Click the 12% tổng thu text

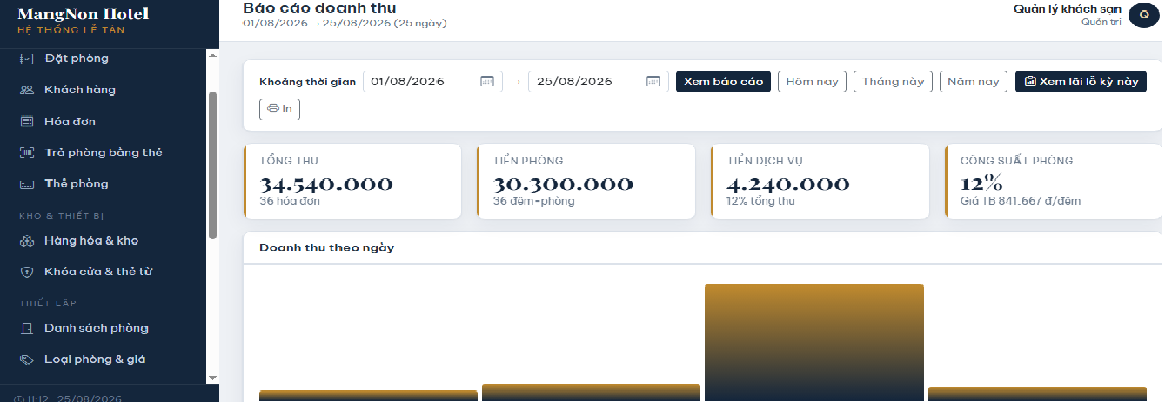point(760,201)
